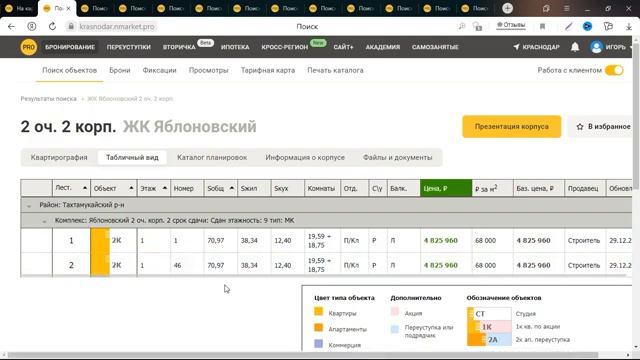
Task: Click the Апартаменты legend color swatch
Action: (318, 328)
